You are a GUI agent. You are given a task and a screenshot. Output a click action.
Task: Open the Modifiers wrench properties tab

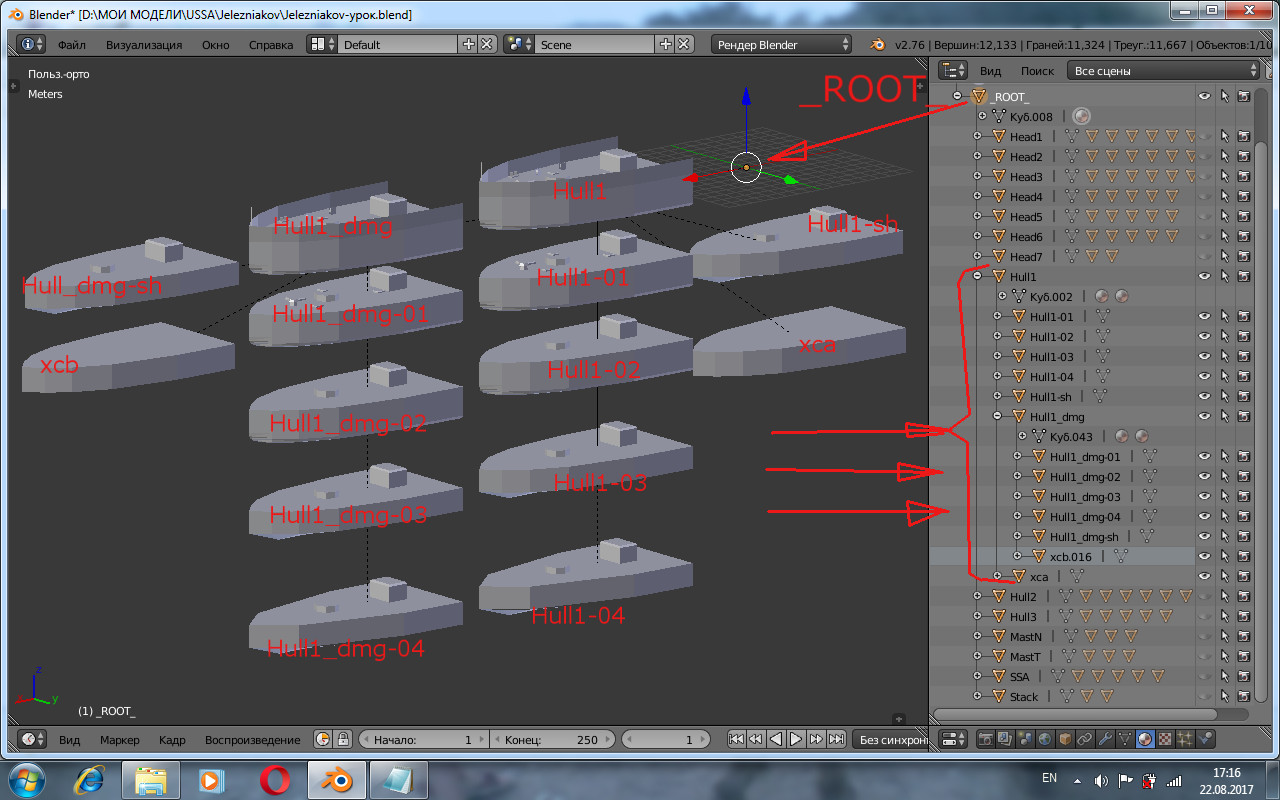coord(1105,740)
